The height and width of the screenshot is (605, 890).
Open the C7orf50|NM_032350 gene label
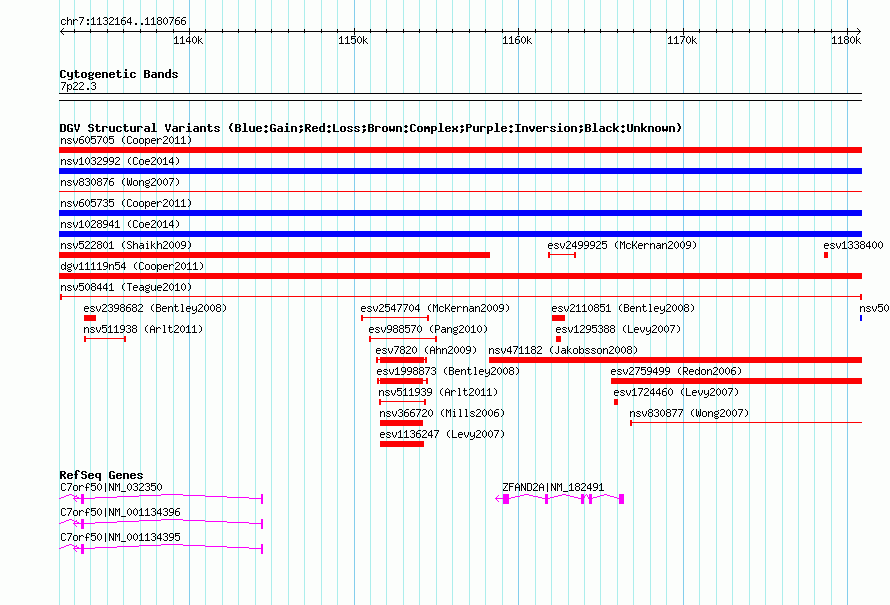pos(111,488)
